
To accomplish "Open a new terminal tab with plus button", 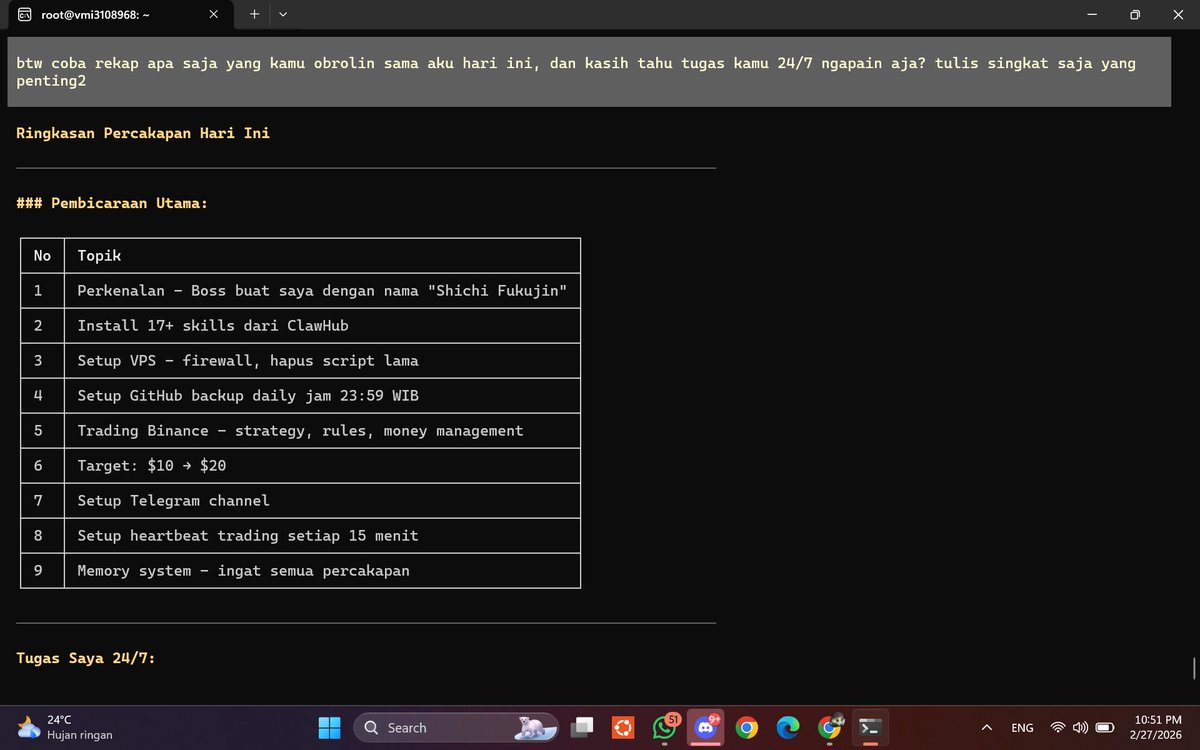I will (253, 14).
